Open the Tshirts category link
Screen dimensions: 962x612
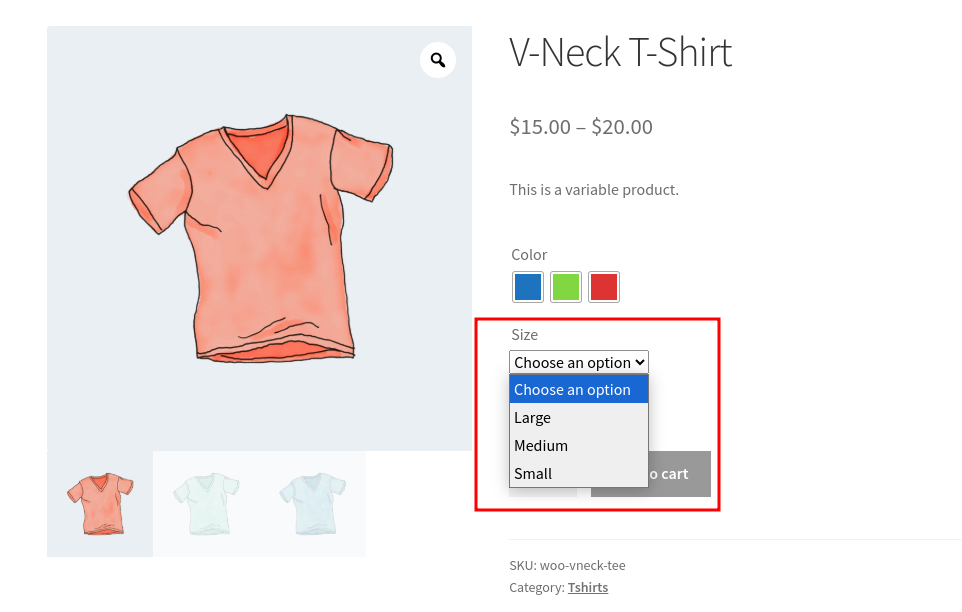(x=588, y=587)
